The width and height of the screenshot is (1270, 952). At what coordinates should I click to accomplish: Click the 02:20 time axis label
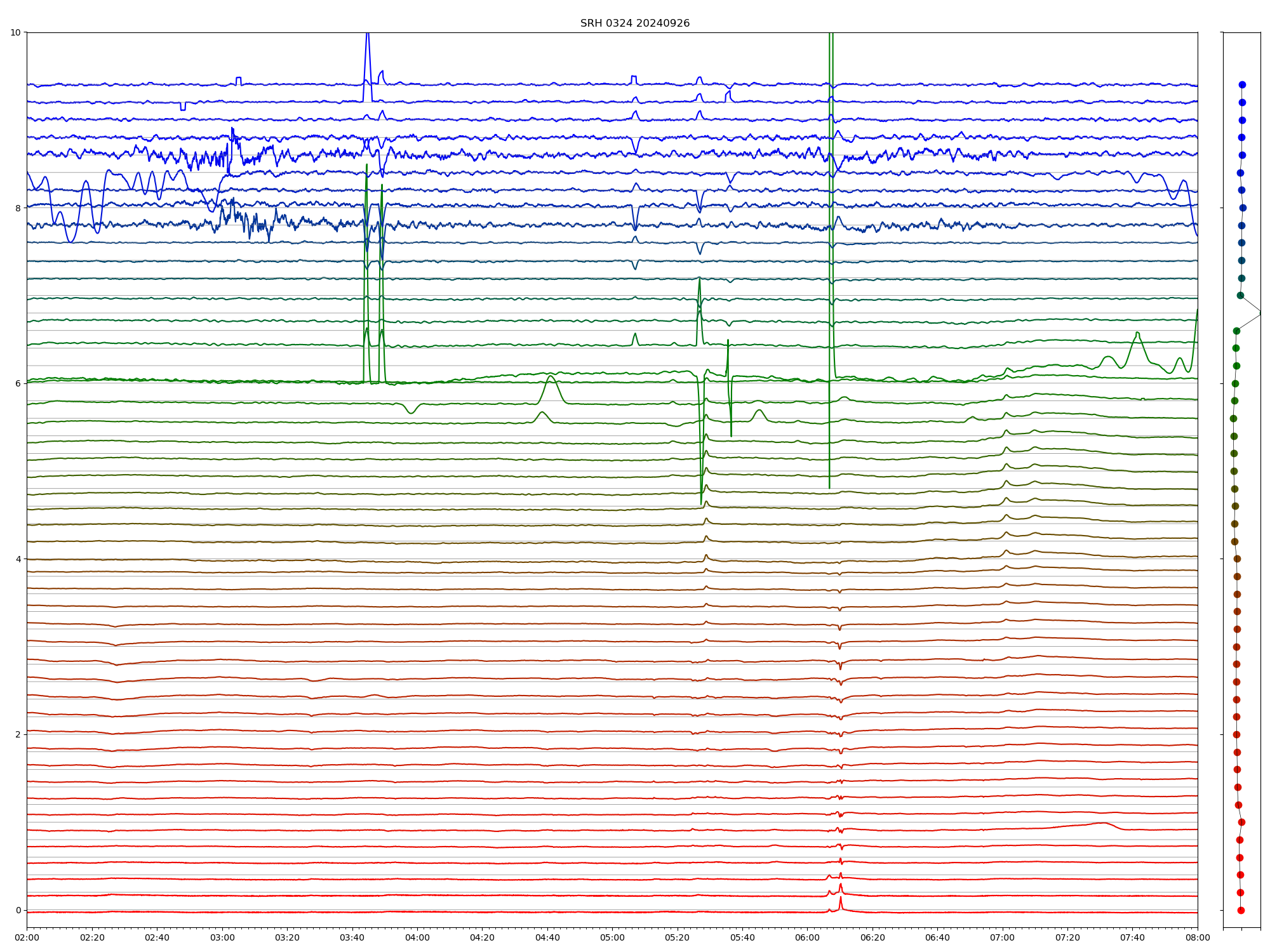pos(92,937)
